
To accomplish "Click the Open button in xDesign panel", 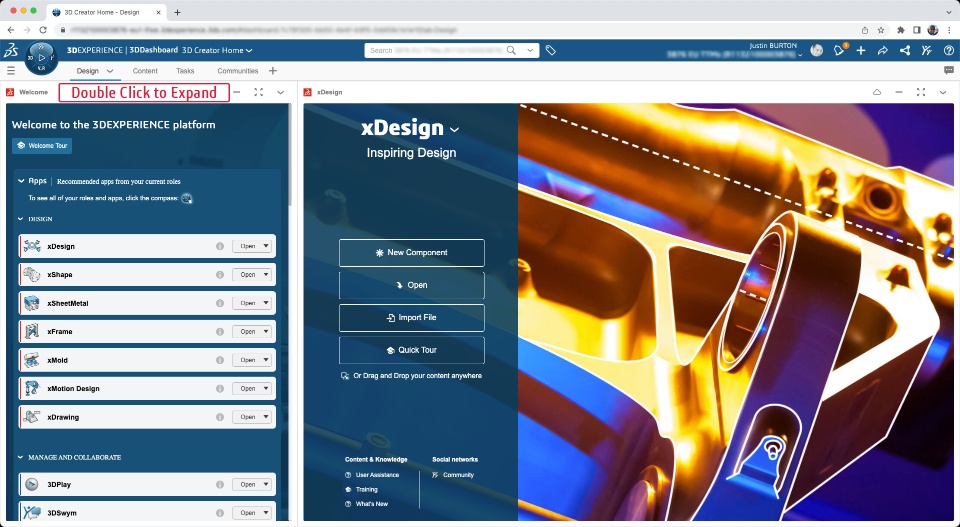I will pos(411,285).
